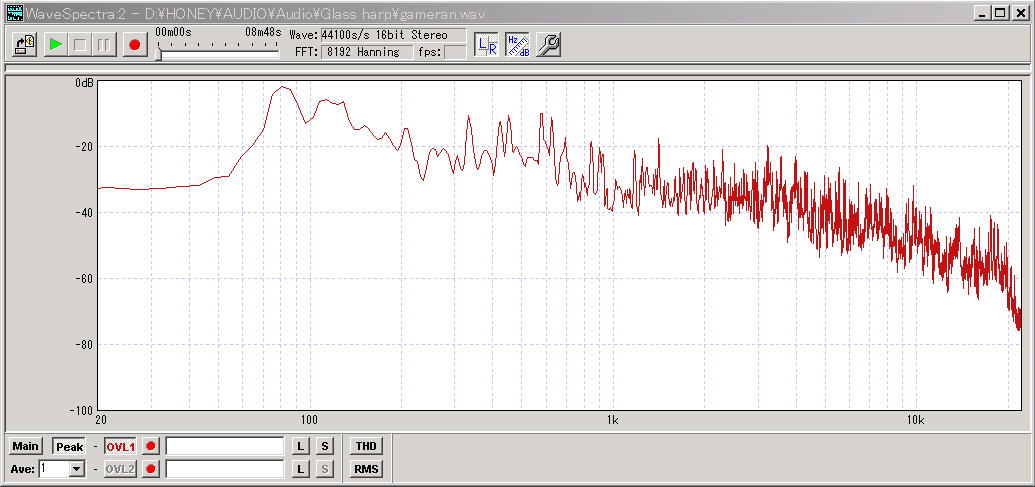Click the OVL2 overlay text field
This screenshot has width=1035, height=487.
(x=225, y=469)
